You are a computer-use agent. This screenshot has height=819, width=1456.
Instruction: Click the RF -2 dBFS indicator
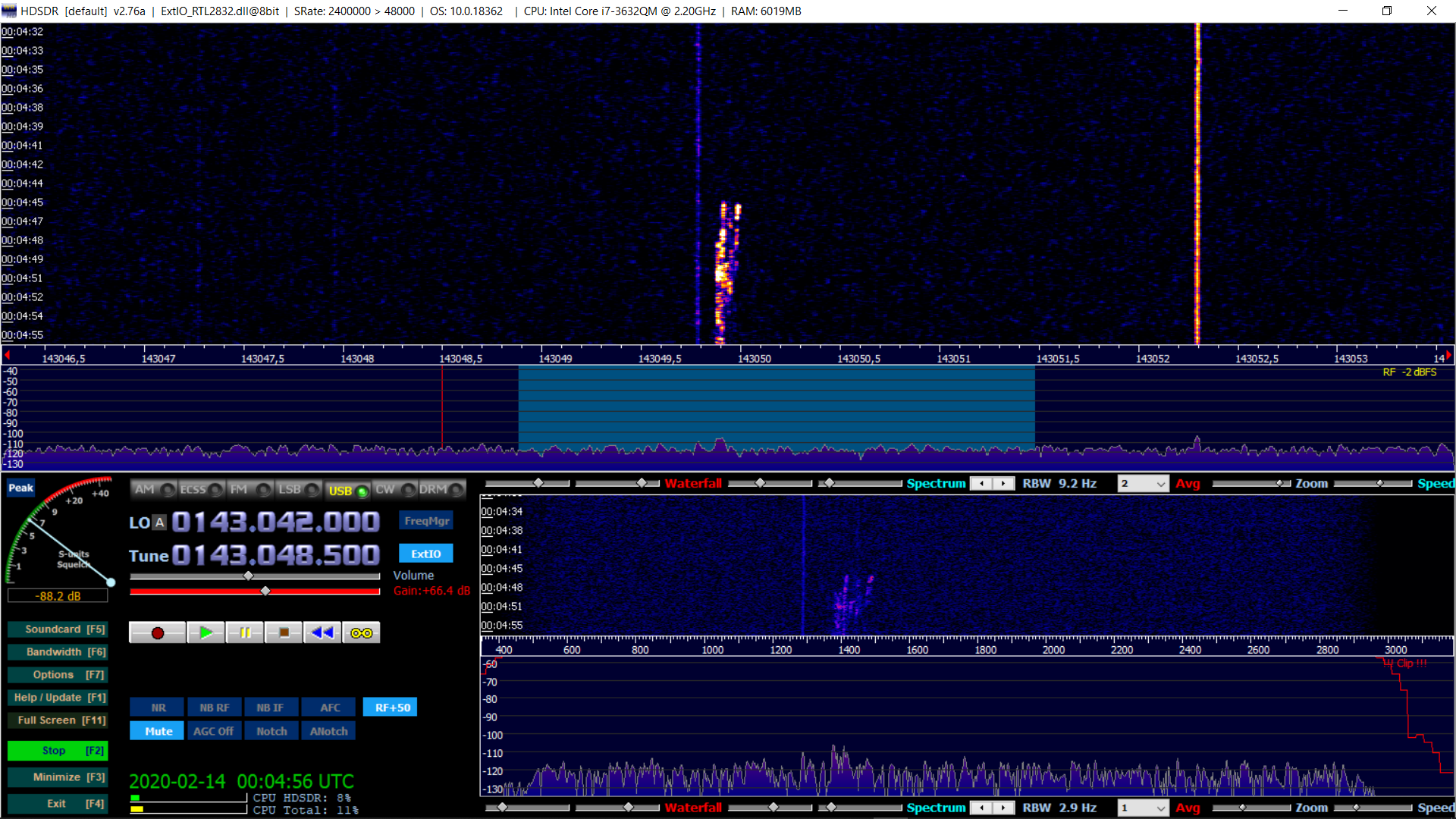click(x=1409, y=372)
